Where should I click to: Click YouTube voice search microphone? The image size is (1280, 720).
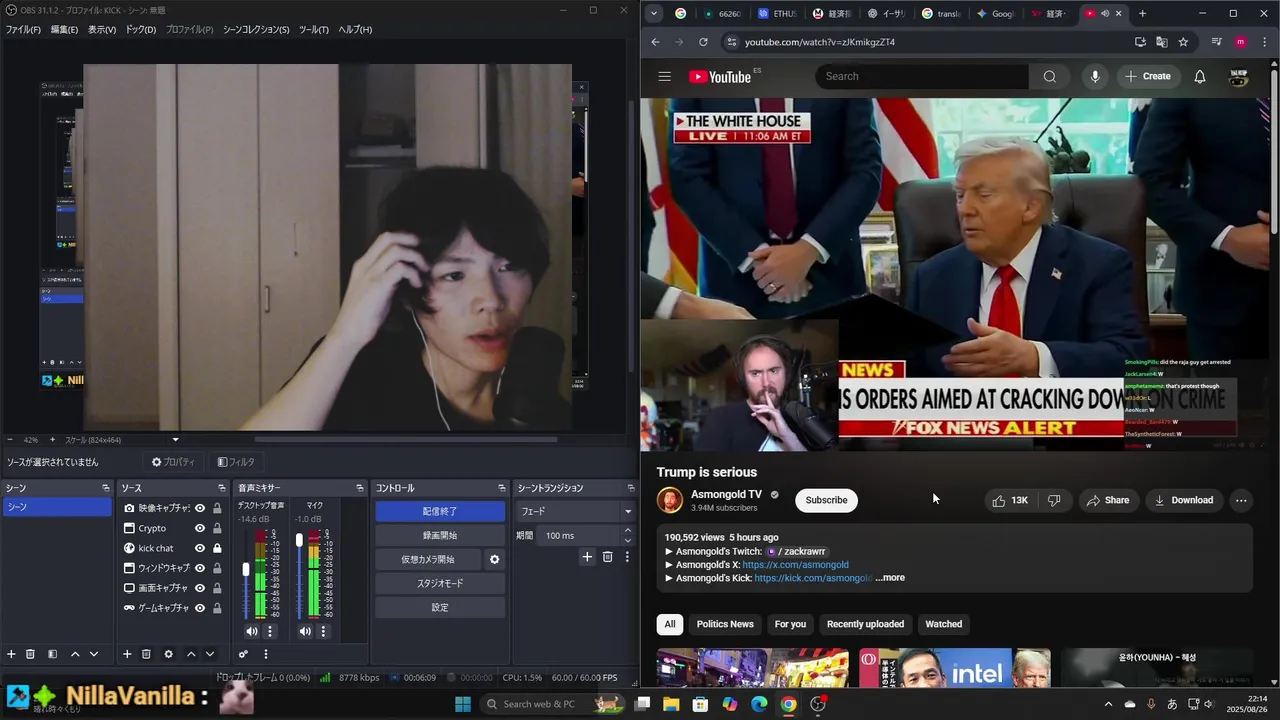(1095, 76)
